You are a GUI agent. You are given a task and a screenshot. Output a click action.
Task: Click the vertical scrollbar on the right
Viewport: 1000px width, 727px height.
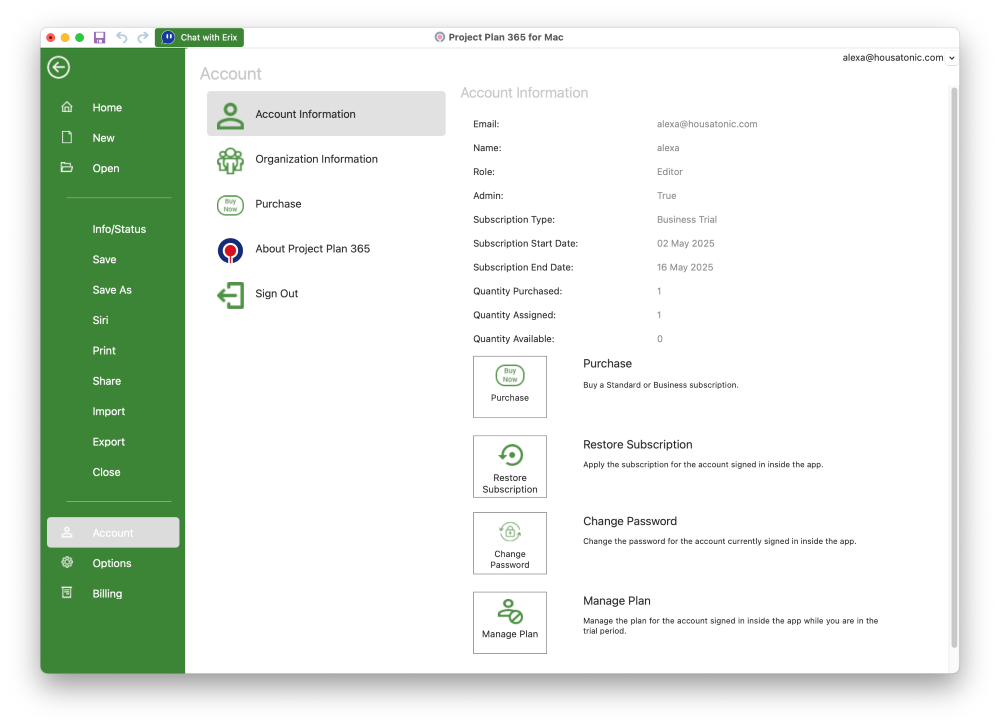click(954, 367)
